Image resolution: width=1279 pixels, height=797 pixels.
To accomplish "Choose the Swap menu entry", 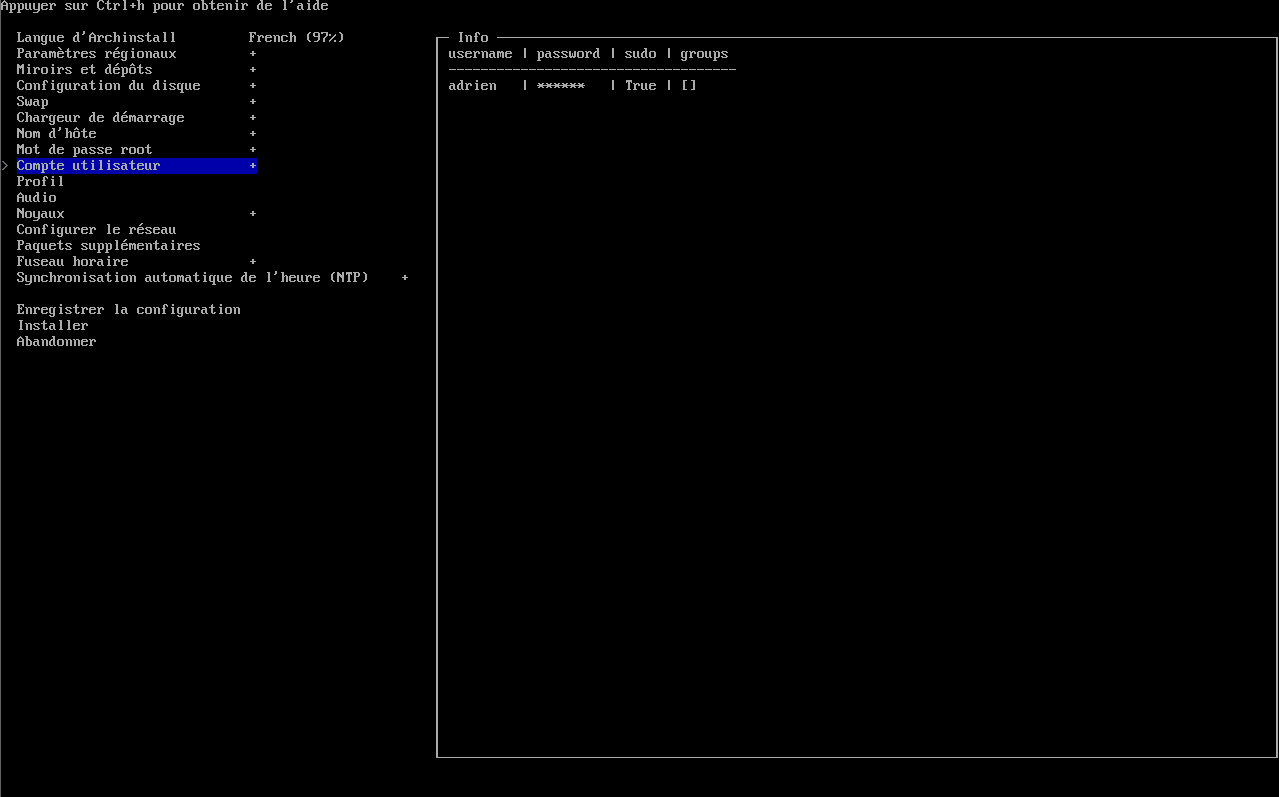I will pos(32,101).
